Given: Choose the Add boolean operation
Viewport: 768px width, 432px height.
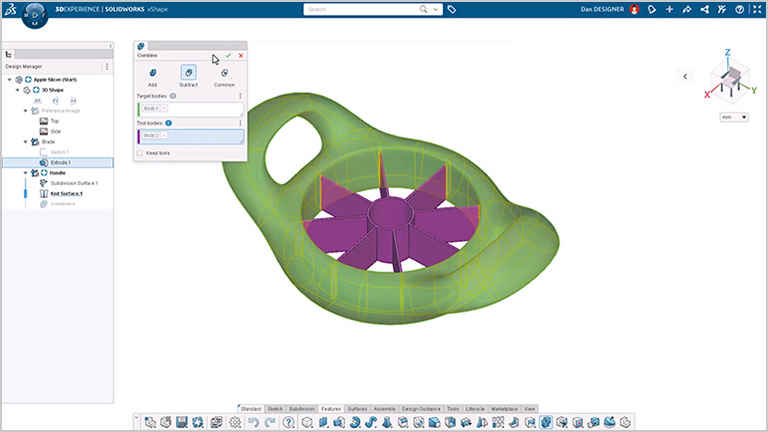Looking at the screenshot, I should (152, 73).
